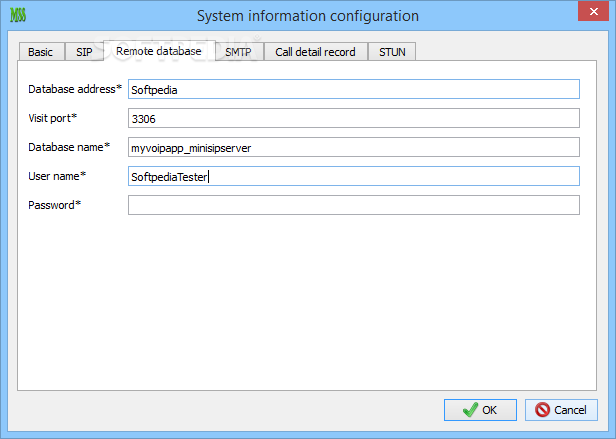
Task: Click the Visit port field showing 3306
Action: [x=354, y=118]
